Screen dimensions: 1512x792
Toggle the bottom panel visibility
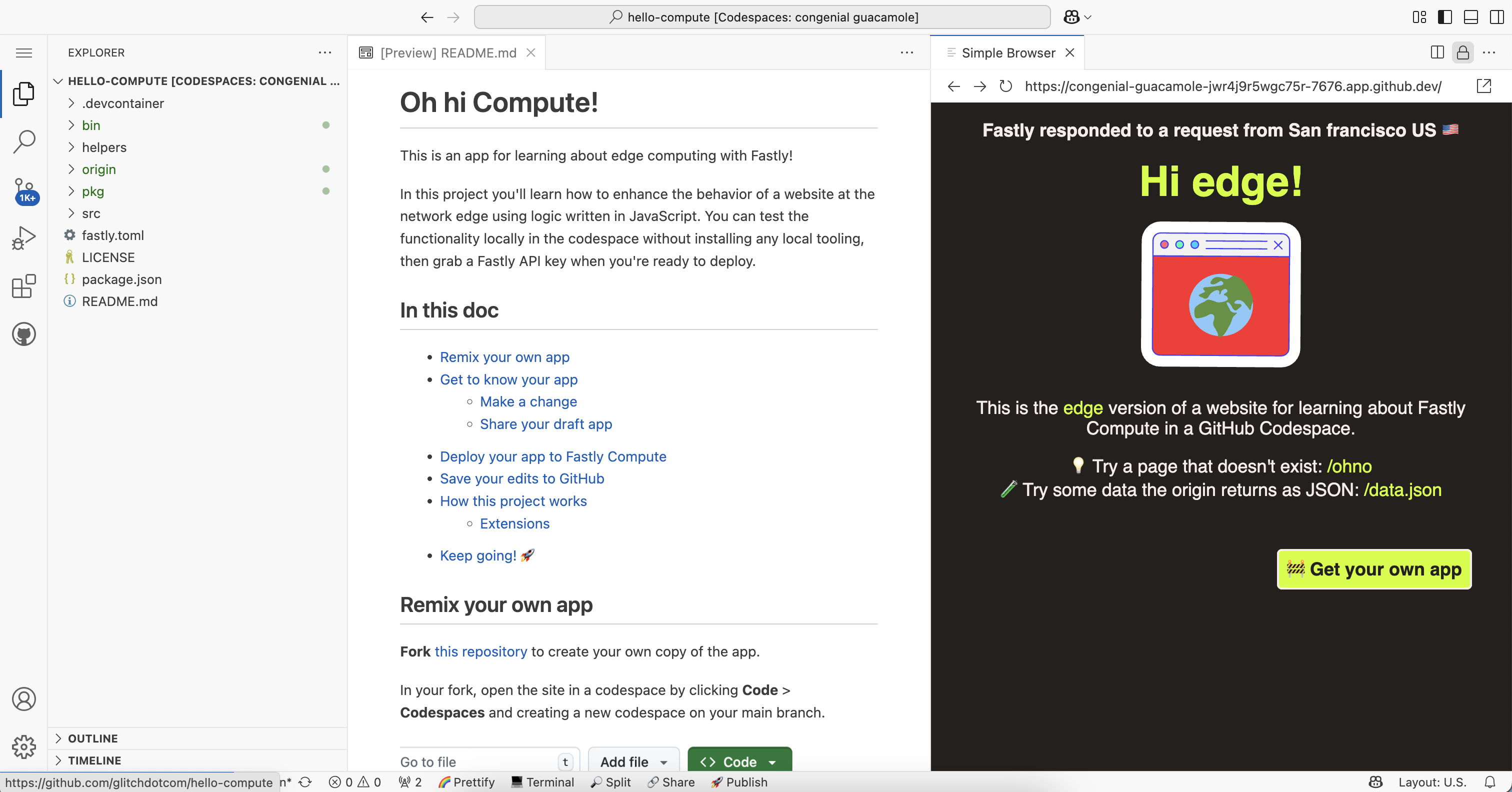click(x=1471, y=17)
